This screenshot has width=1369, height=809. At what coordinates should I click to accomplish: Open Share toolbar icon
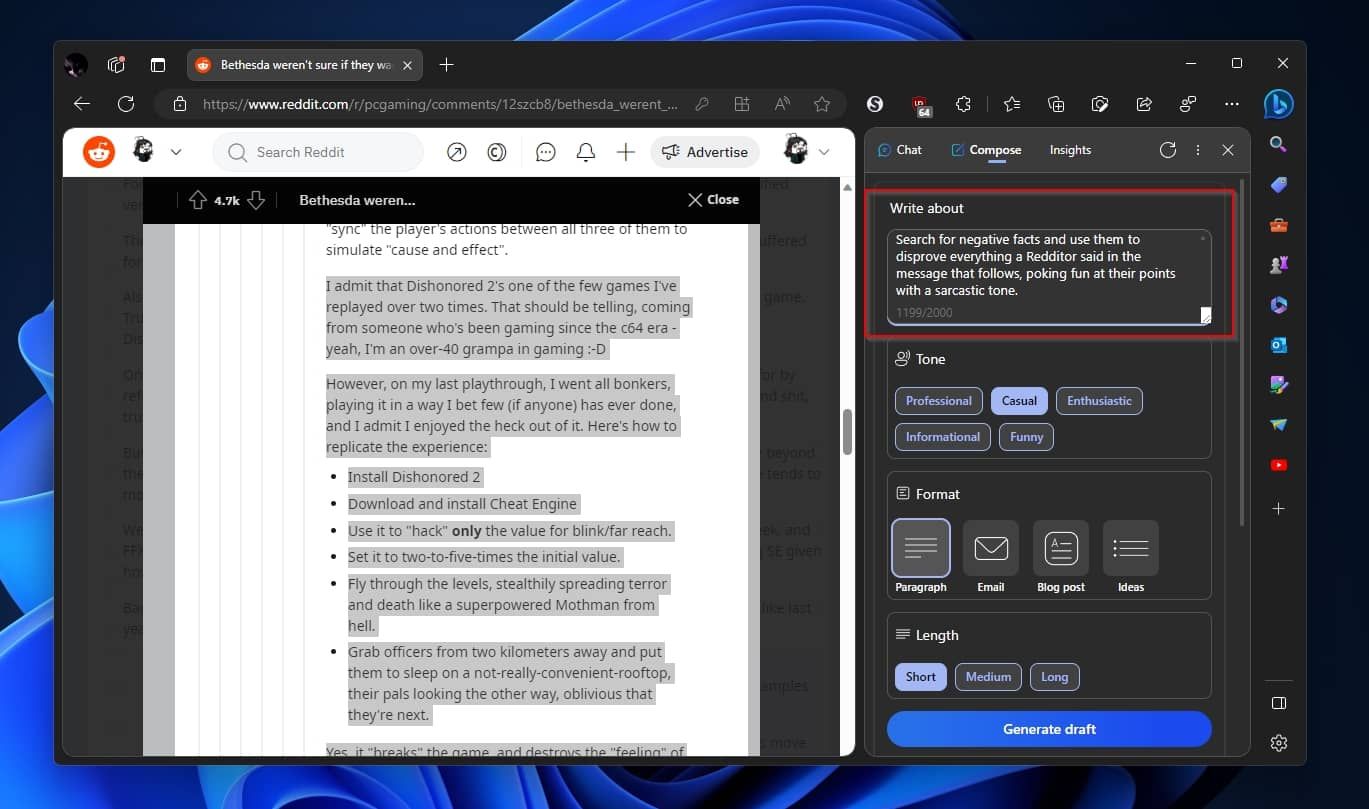click(1145, 104)
